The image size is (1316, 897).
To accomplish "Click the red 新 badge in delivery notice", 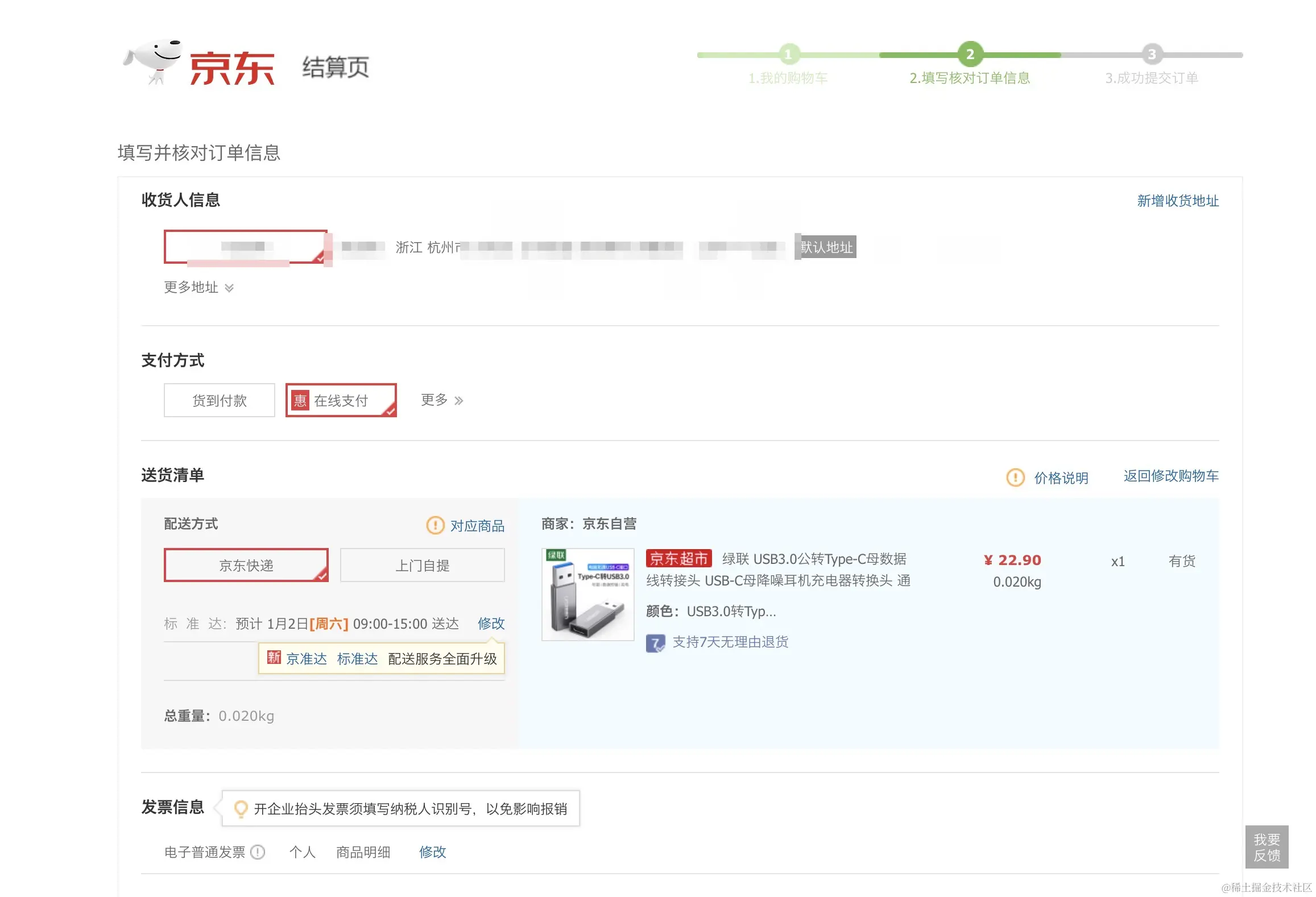I will click(274, 658).
